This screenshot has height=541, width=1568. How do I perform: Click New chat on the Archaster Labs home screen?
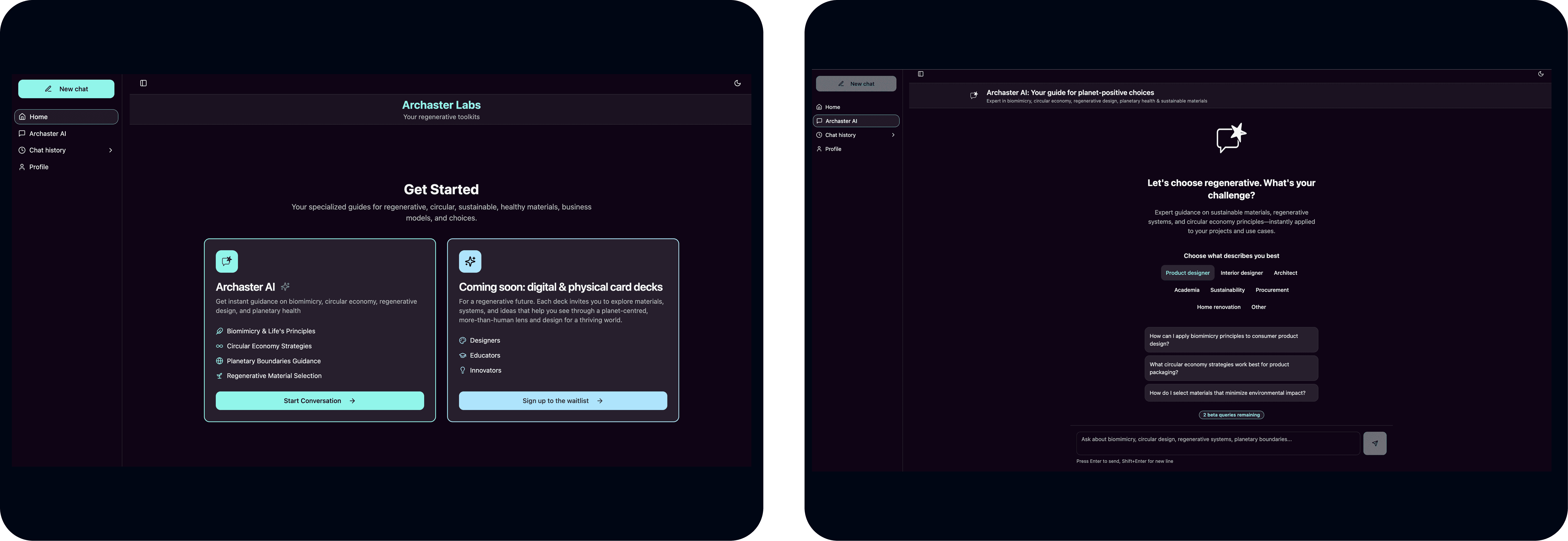tap(66, 89)
